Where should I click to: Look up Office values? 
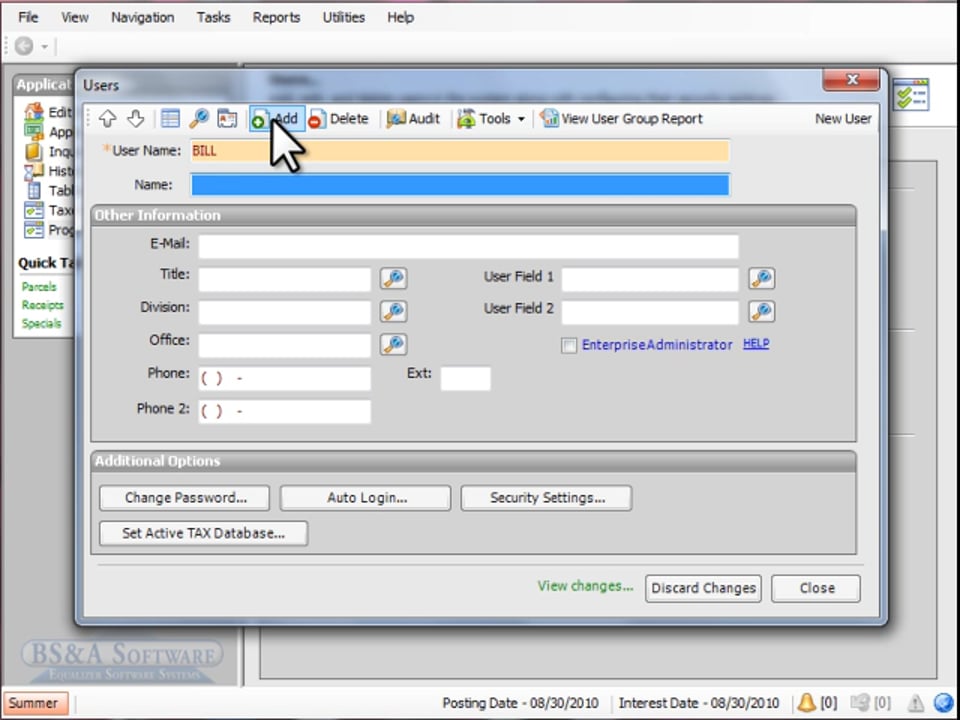pos(393,344)
